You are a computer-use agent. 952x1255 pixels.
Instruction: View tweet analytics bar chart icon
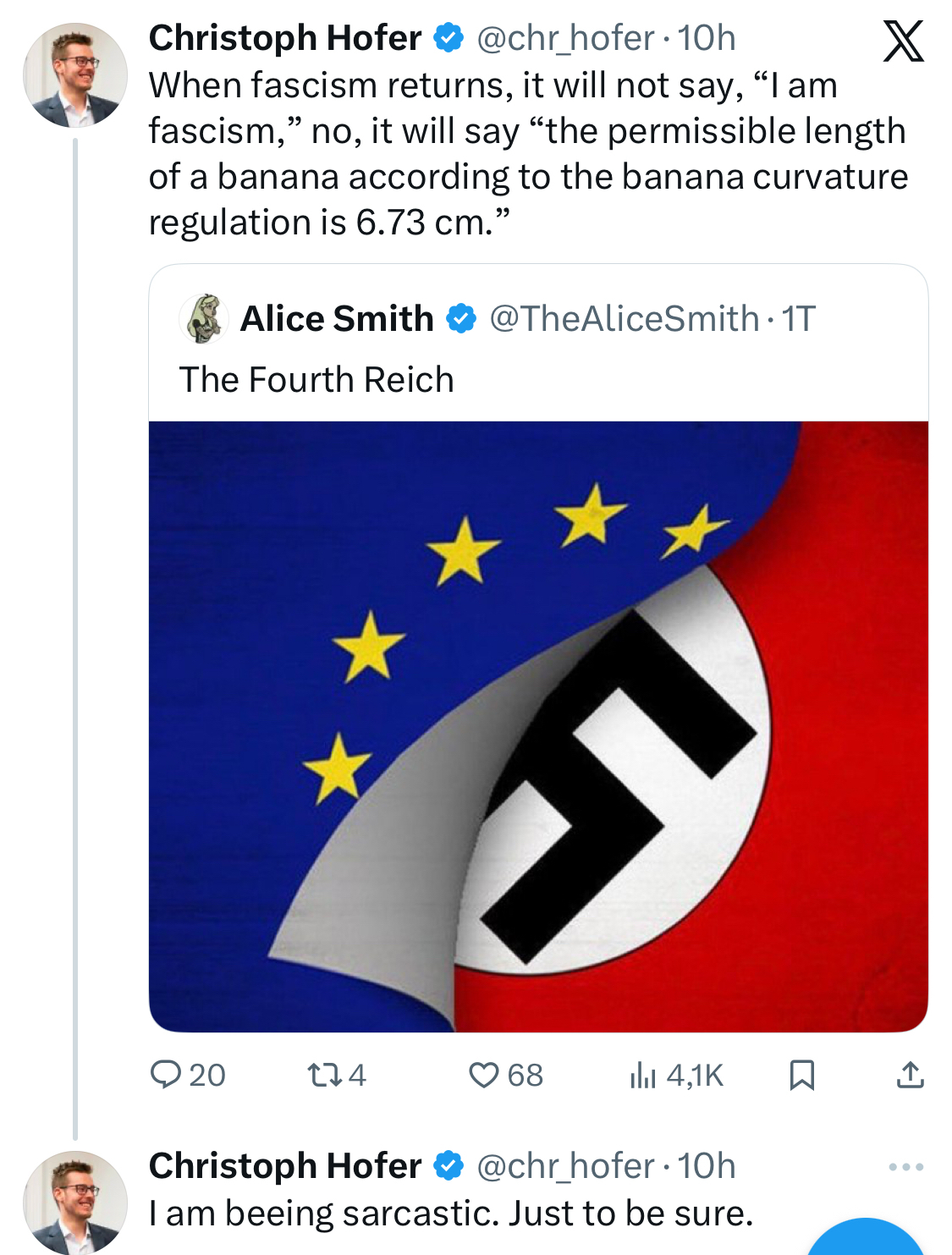643,1075
